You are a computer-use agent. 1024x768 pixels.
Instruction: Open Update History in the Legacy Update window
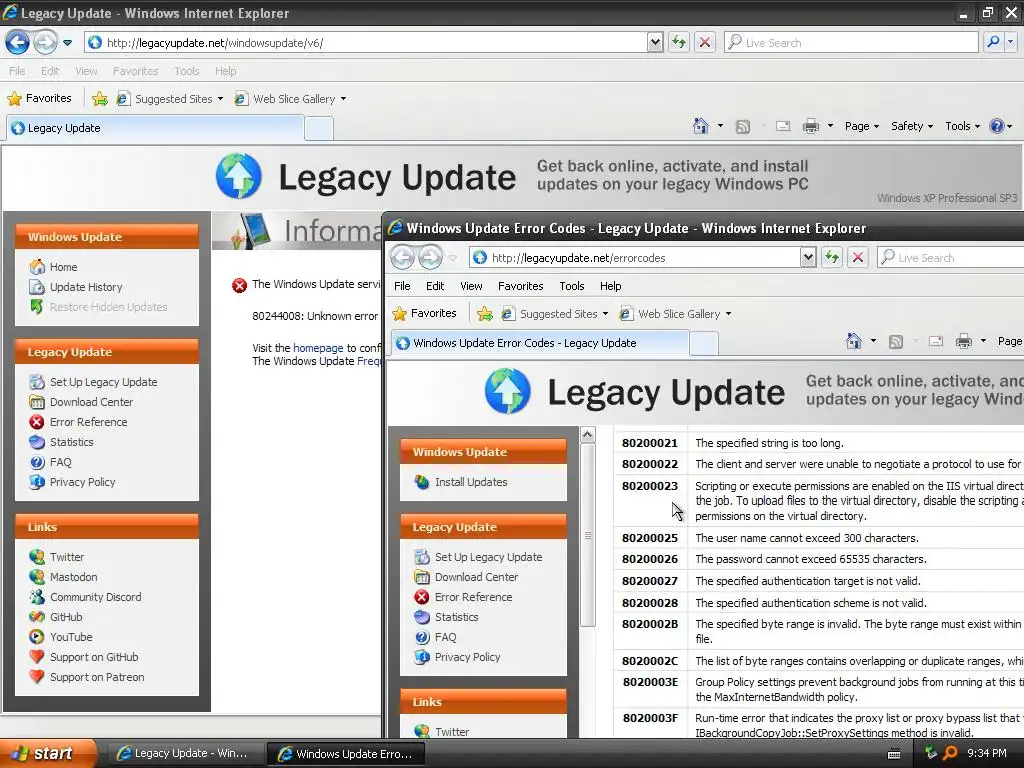click(86, 287)
